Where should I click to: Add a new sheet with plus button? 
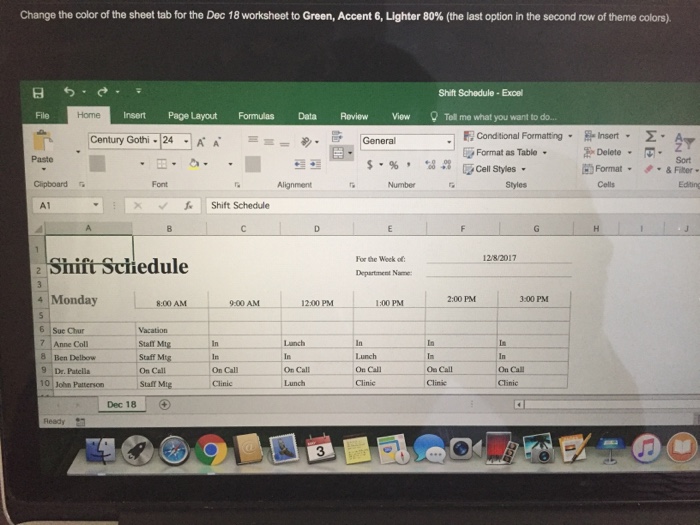click(165, 404)
